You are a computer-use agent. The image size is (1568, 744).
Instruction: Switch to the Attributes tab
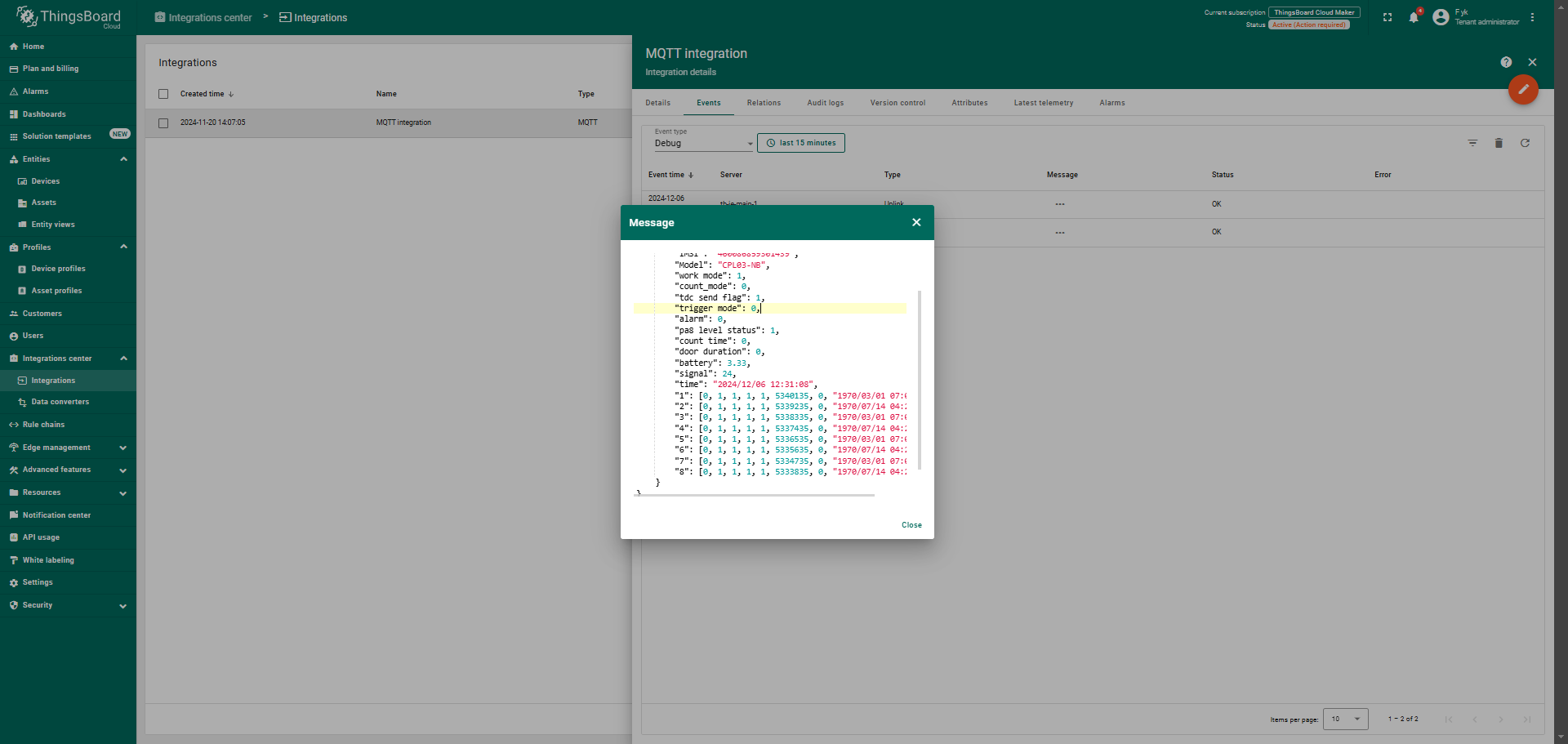tap(969, 103)
